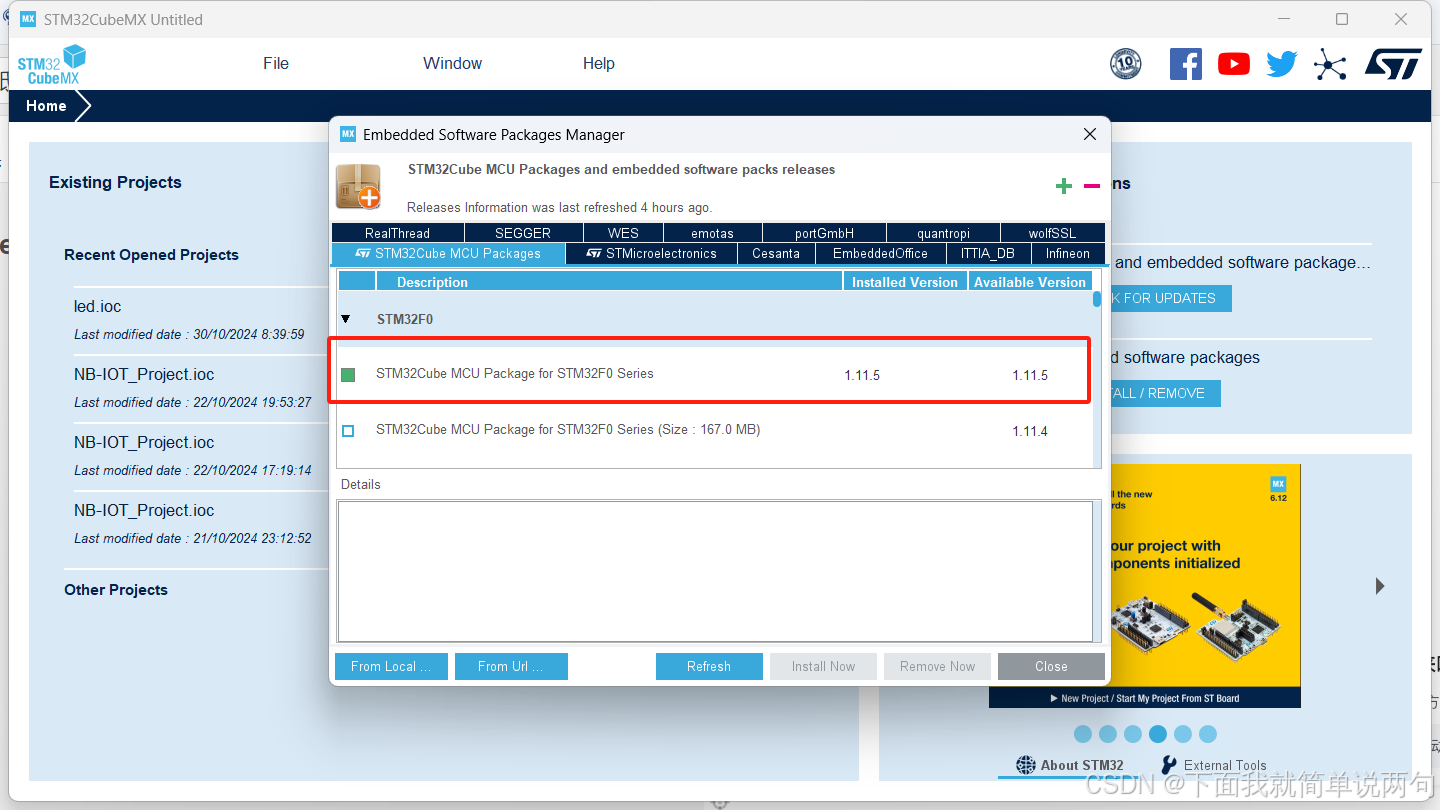Click the INSTALL / REMOVE button
The width and height of the screenshot is (1440, 810).
(1165, 393)
